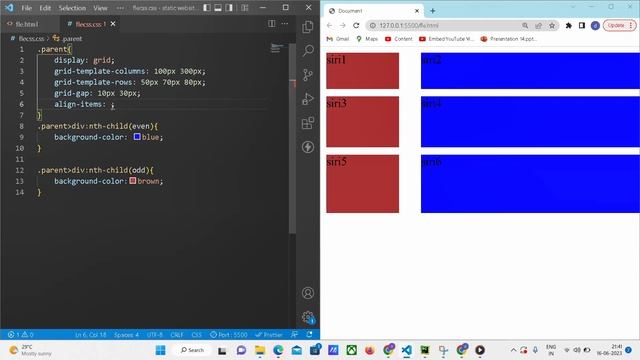Screen dimensions: 640x360
Task: Open a new Chrome tab
Action: (x=432, y=11)
